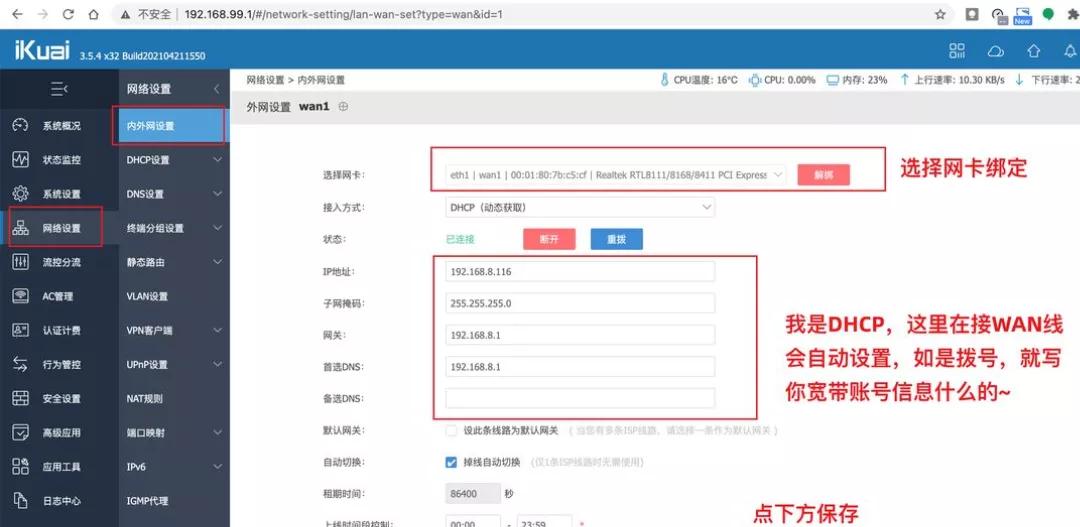The height and width of the screenshot is (527, 1080).
Task: Enable 设此条线路为默认网关 checkbox
Action: pyautogui.click(x=451, y=431)
